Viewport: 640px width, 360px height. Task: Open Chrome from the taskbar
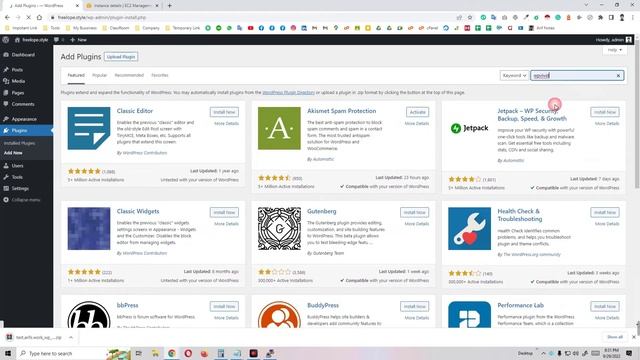tap(172, 353)
